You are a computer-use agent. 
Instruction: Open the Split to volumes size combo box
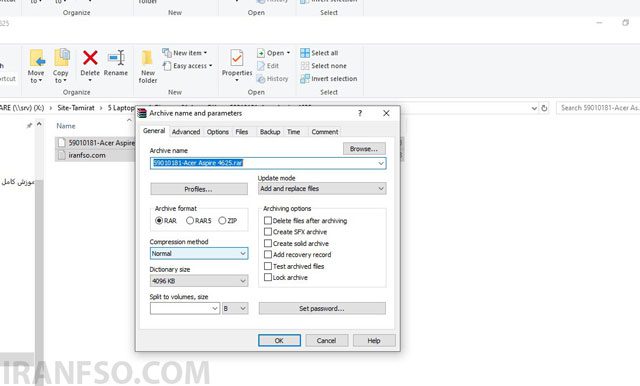(x=185, y=308)
